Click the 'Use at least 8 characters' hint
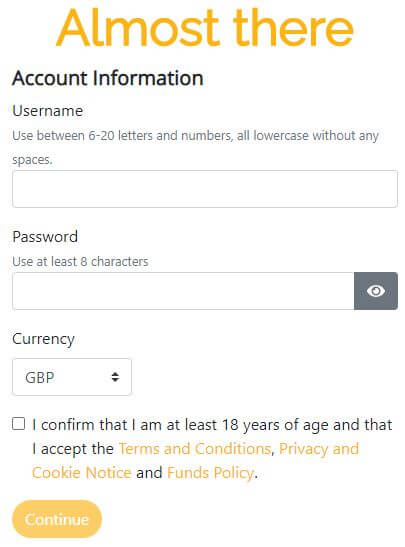 80,261
